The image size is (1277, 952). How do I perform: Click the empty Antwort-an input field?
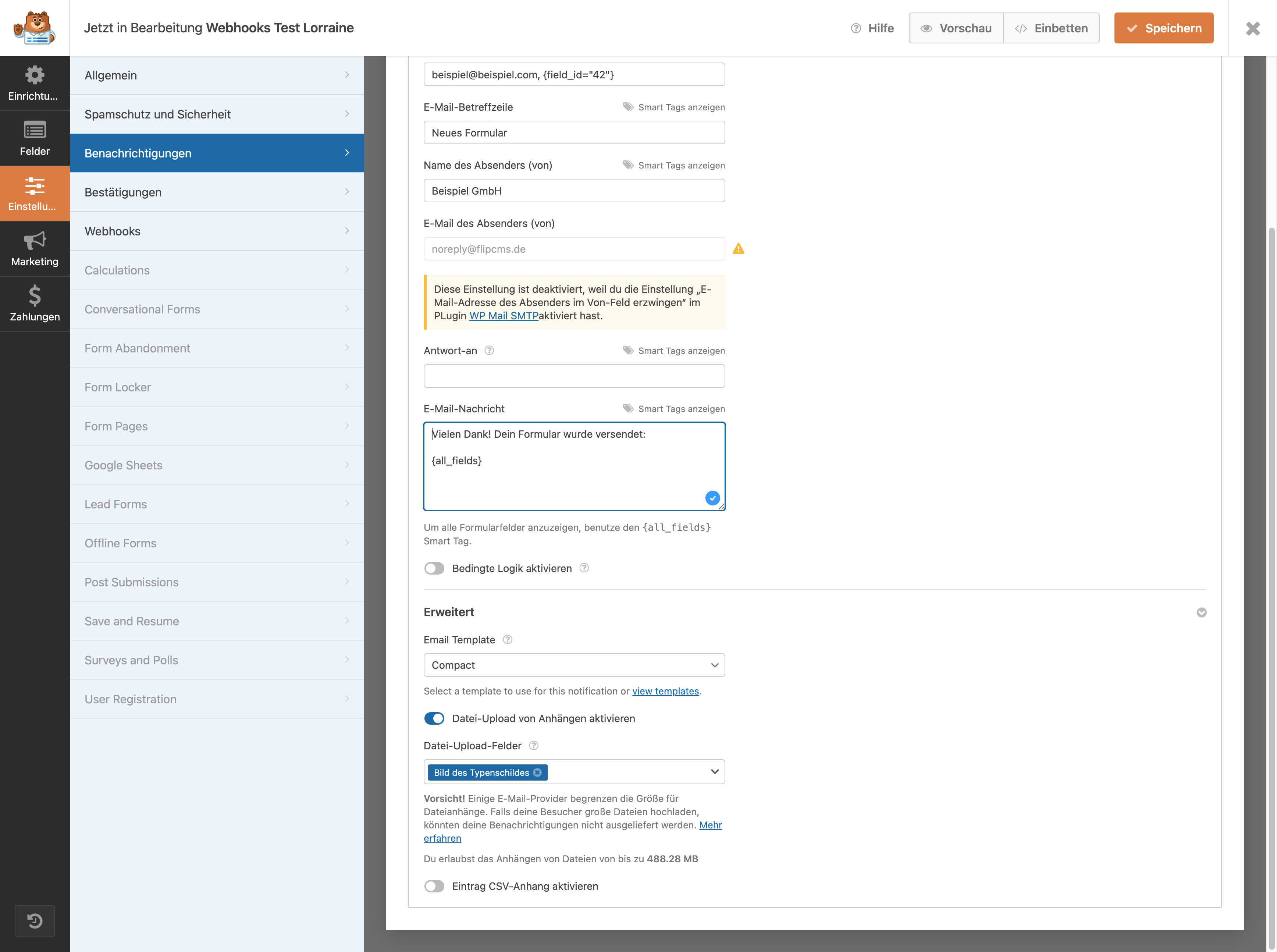click(574, 376)
